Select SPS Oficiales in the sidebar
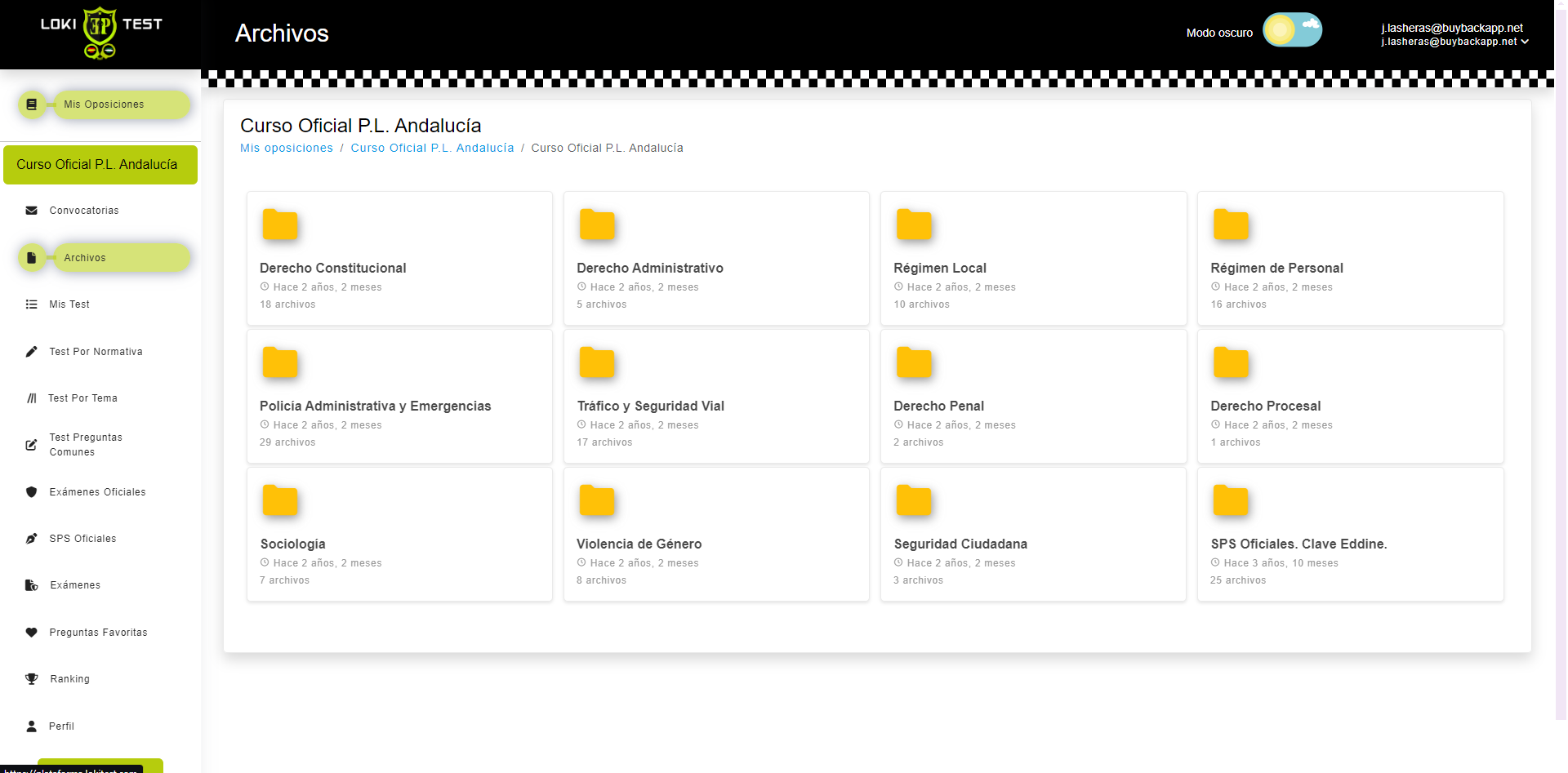 coord(82,539)
